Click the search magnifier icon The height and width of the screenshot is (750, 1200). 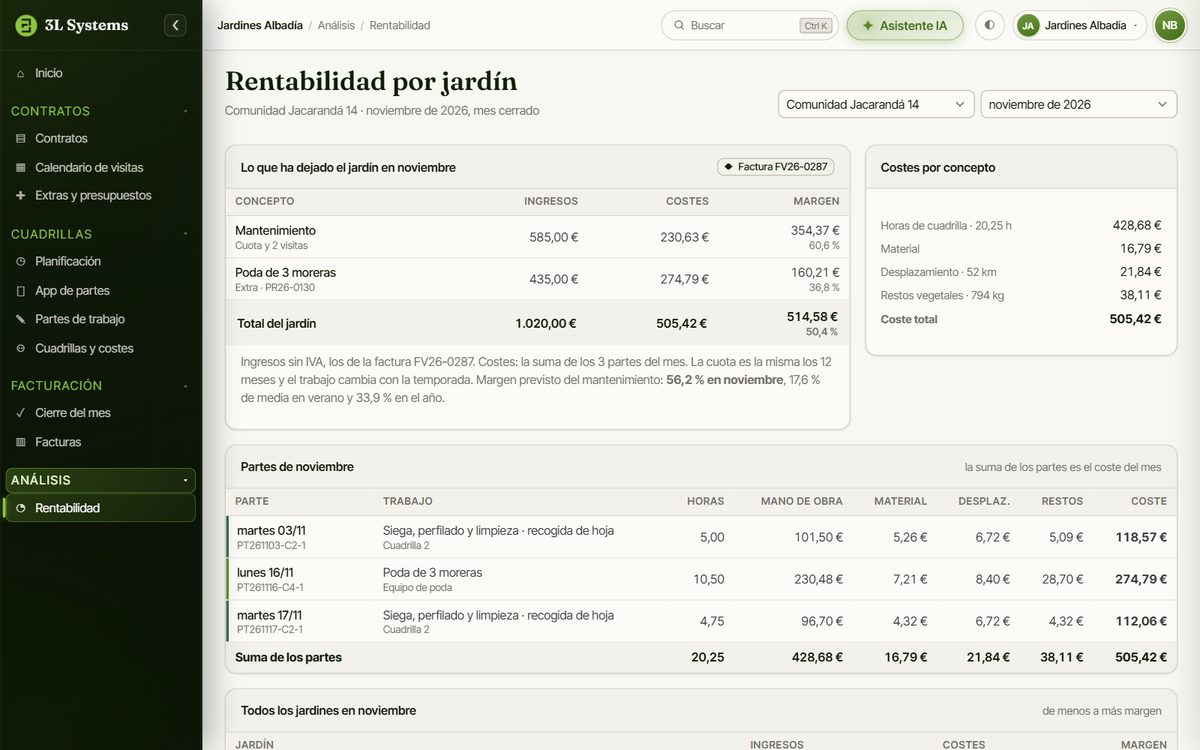[679, 25]
